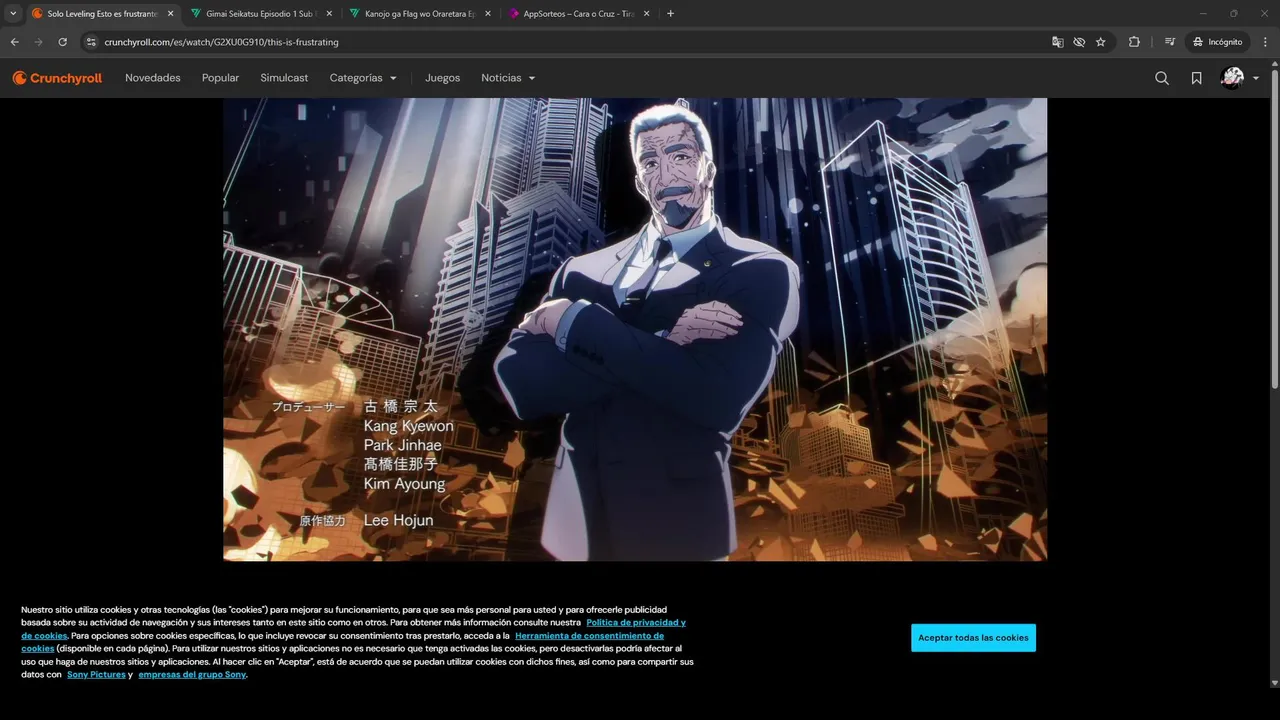The image size is (1280, 720).
Task: Expand the Noticias dropdown
Action: pyautogui.click(x=508, y=78)
